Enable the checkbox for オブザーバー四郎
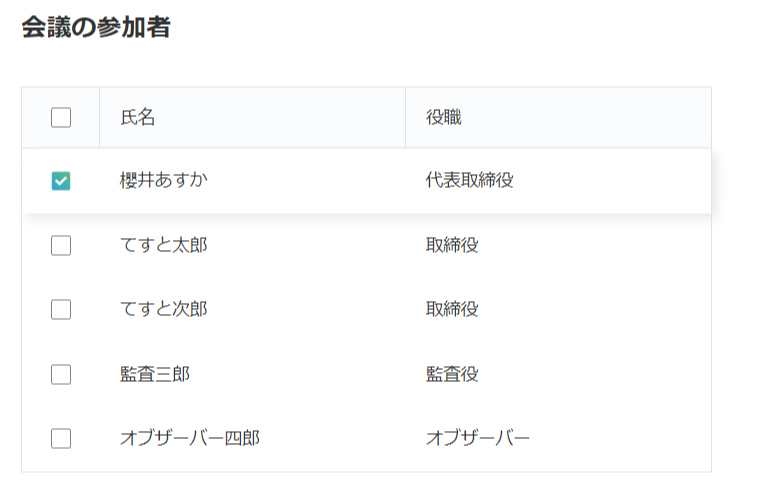Screen dimensions: 762x497 pyautogui.click(x=61, y=438)
